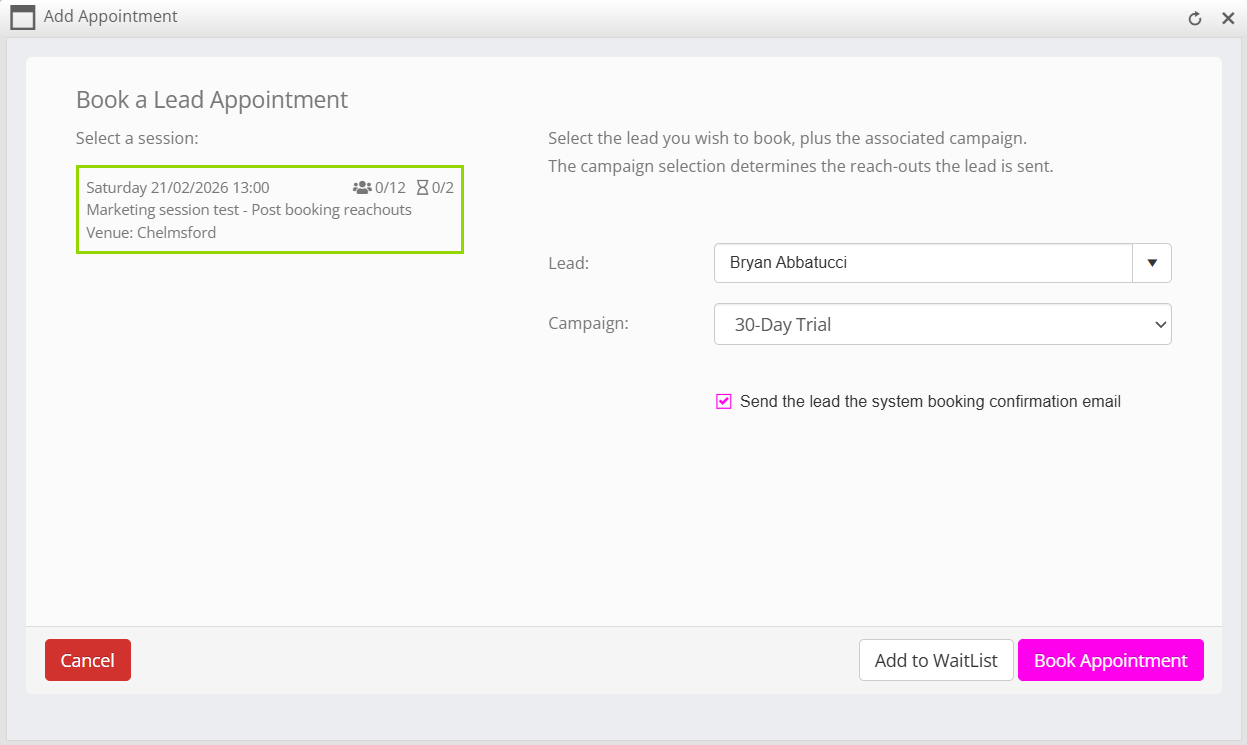The image size is (1247, 745).
Task: Click the Venue: Chelmsford text
Action: 151,233
